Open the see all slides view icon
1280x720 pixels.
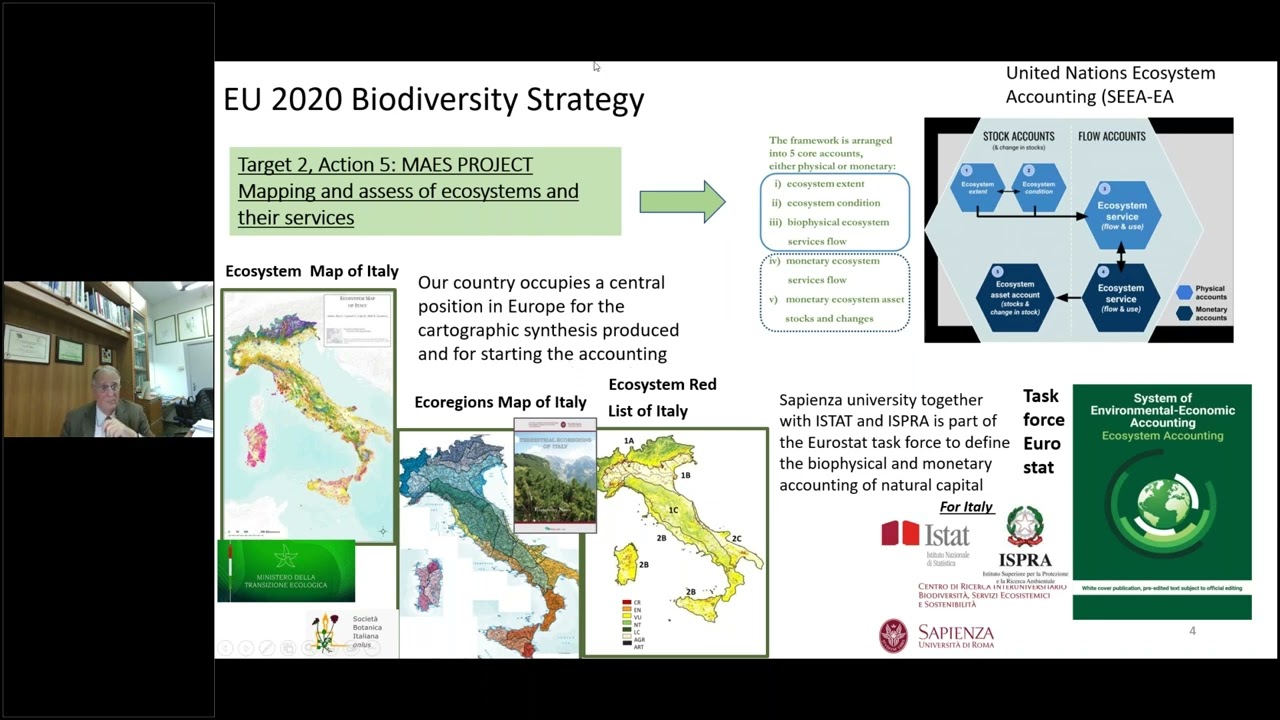[288, 648]
